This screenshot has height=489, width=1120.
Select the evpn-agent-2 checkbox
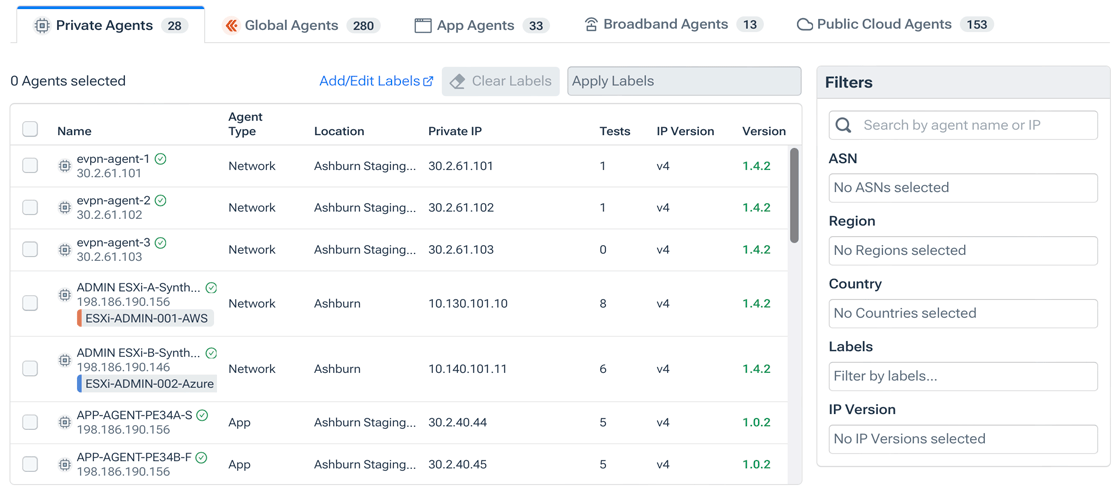[30, 208]
